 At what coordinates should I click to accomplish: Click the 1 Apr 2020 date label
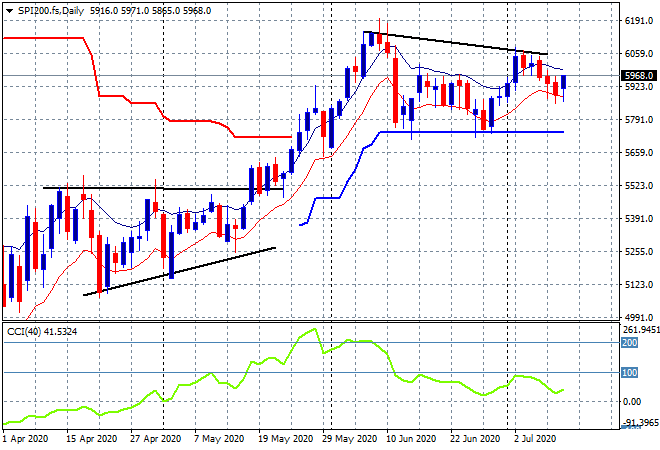pos(25,439)
